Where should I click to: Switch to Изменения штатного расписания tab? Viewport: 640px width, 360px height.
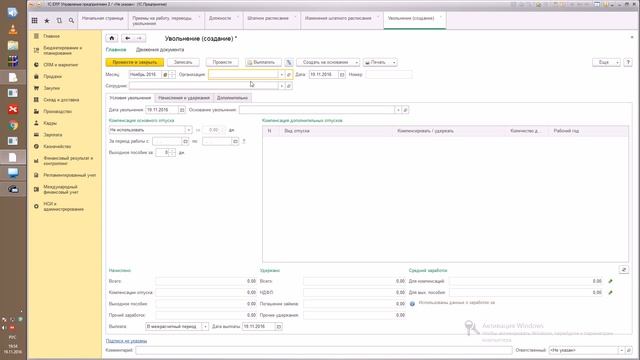(x=338, y=18)
